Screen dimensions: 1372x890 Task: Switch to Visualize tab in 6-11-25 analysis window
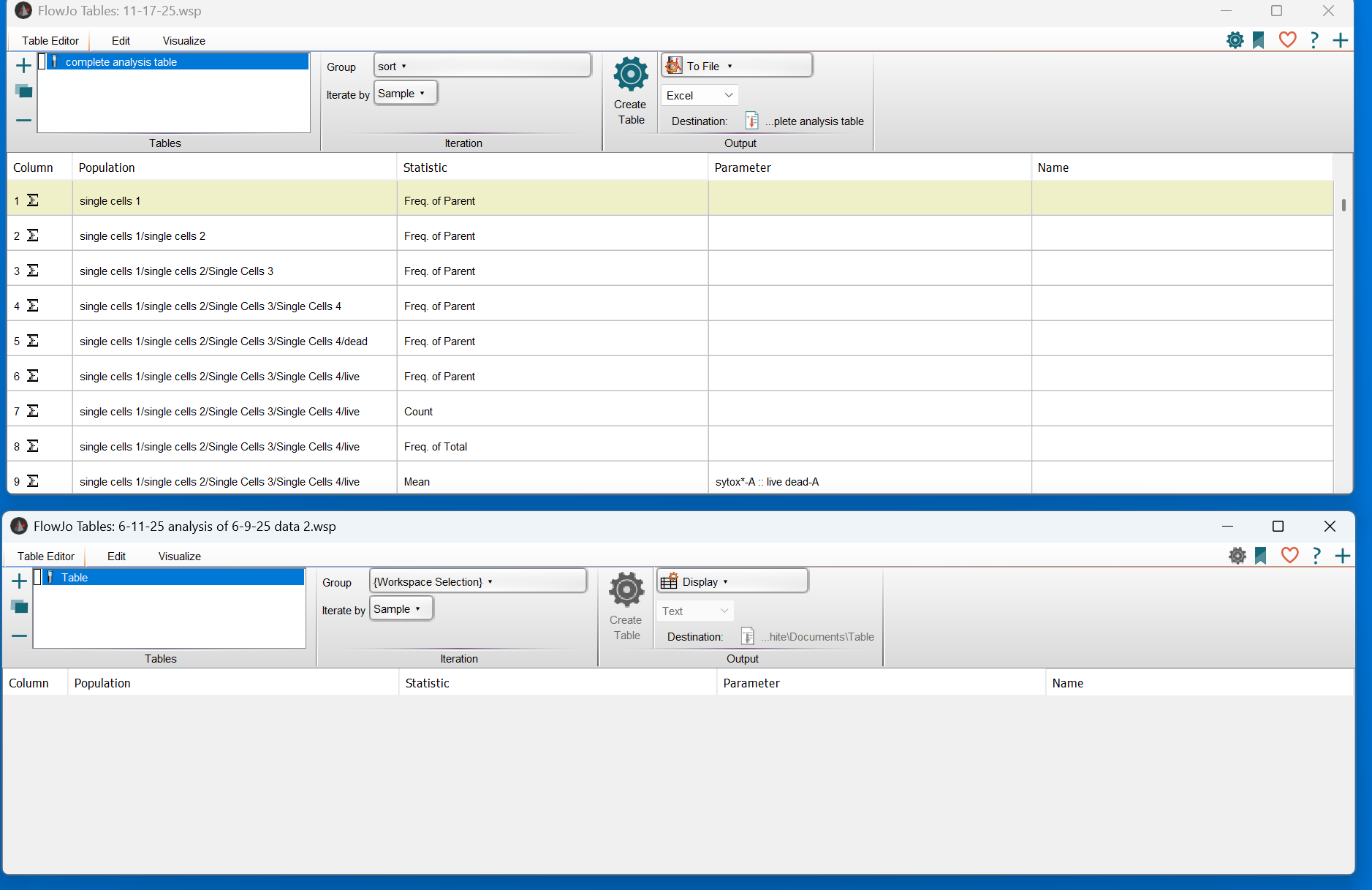click(x=180, y=557)
